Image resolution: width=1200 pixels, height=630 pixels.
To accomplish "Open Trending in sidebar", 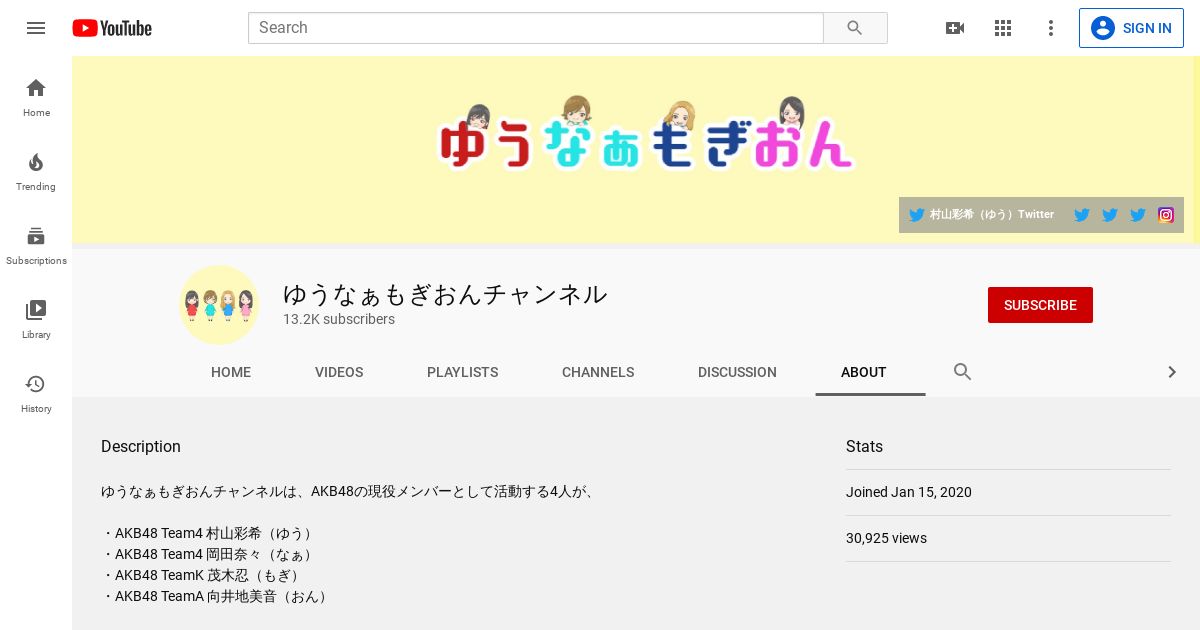I will [36, 172].
